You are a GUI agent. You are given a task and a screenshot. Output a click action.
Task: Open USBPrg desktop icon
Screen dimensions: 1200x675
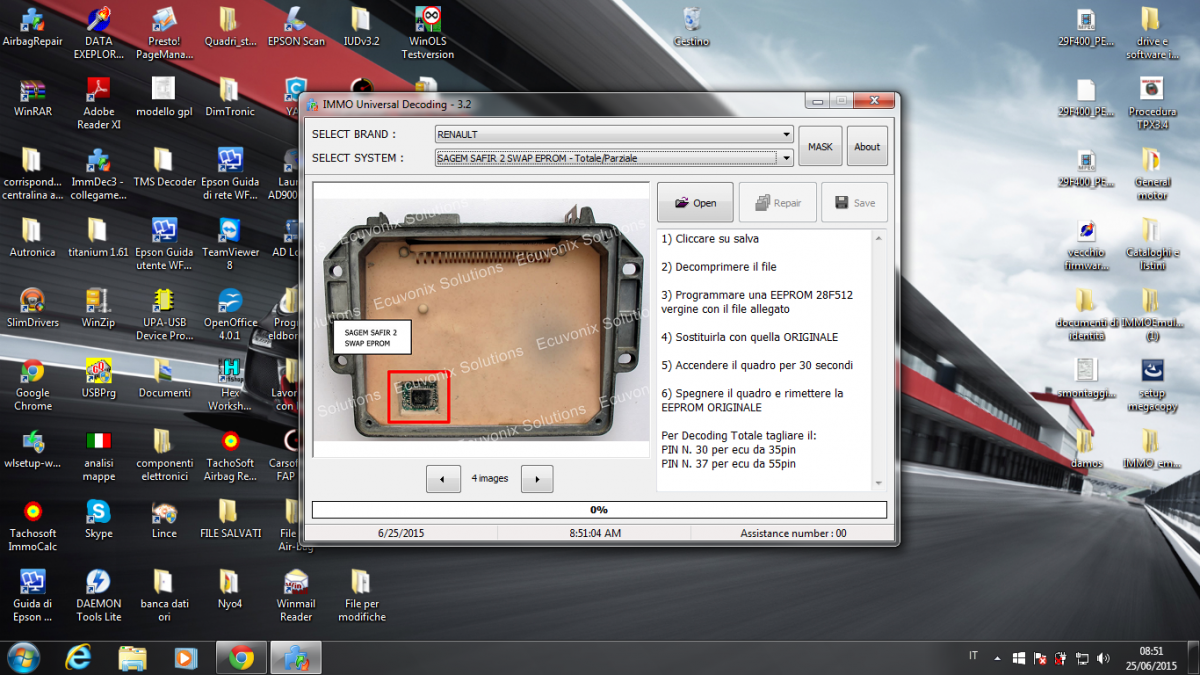coord(98,378)
